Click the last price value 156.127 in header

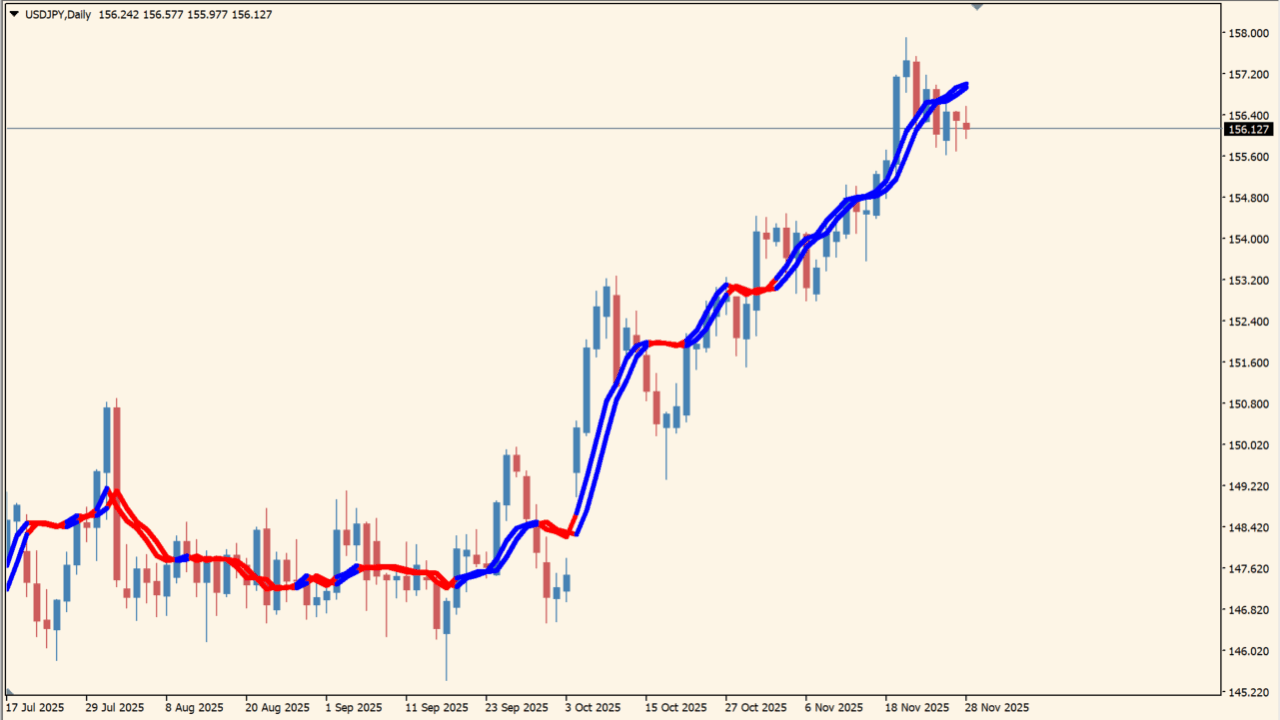click(x=252, y=14)
